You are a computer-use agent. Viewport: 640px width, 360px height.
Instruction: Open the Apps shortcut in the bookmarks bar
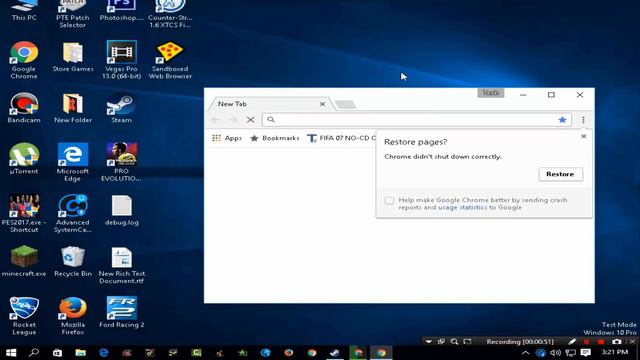pos(227,138)
